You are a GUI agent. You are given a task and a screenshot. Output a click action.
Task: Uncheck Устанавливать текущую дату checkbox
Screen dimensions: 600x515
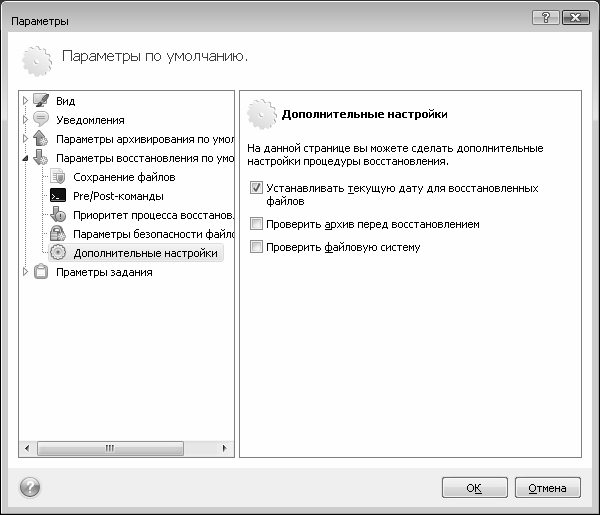257,188
